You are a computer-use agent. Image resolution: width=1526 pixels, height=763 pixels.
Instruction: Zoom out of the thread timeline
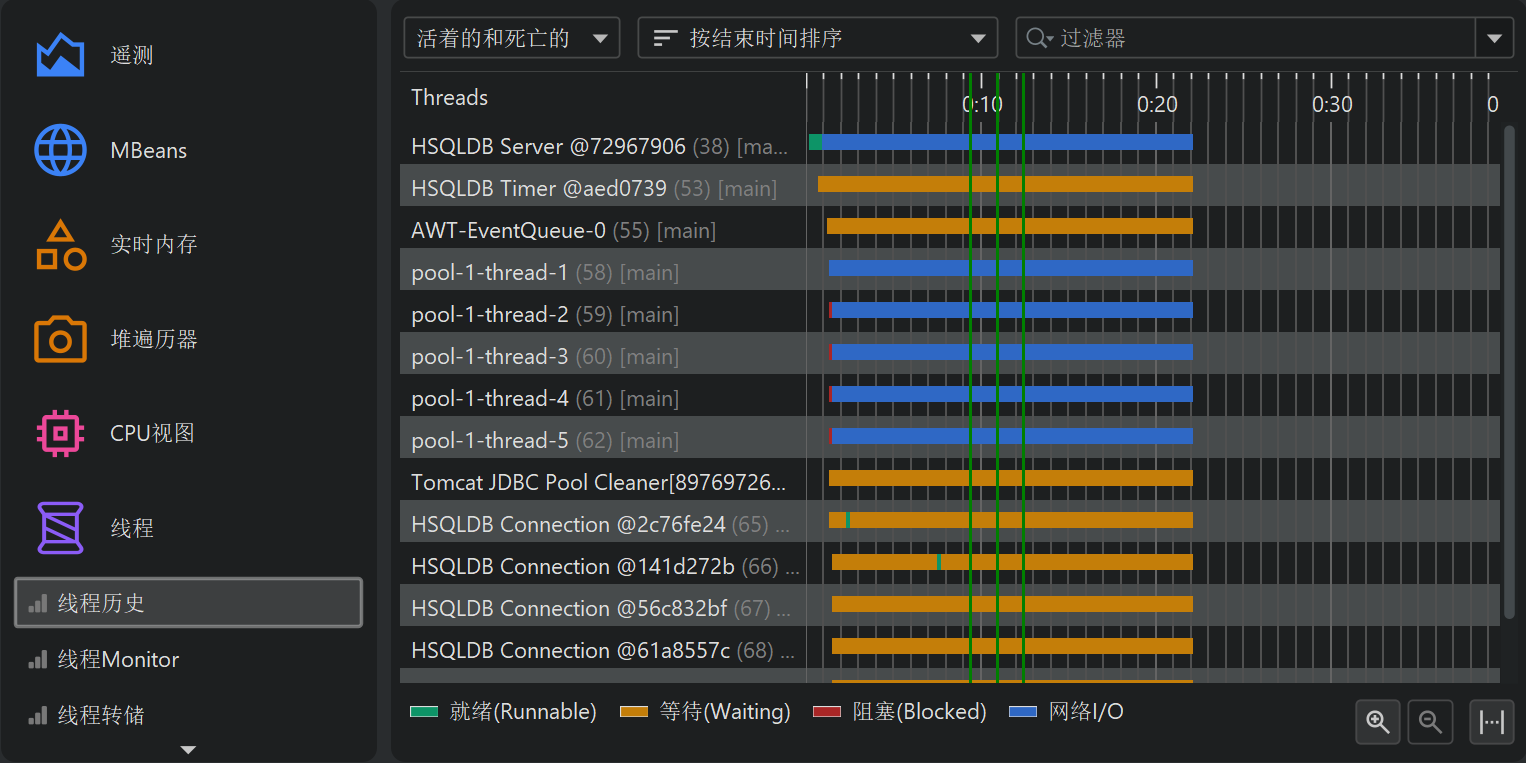click(x=1430, y=722)
